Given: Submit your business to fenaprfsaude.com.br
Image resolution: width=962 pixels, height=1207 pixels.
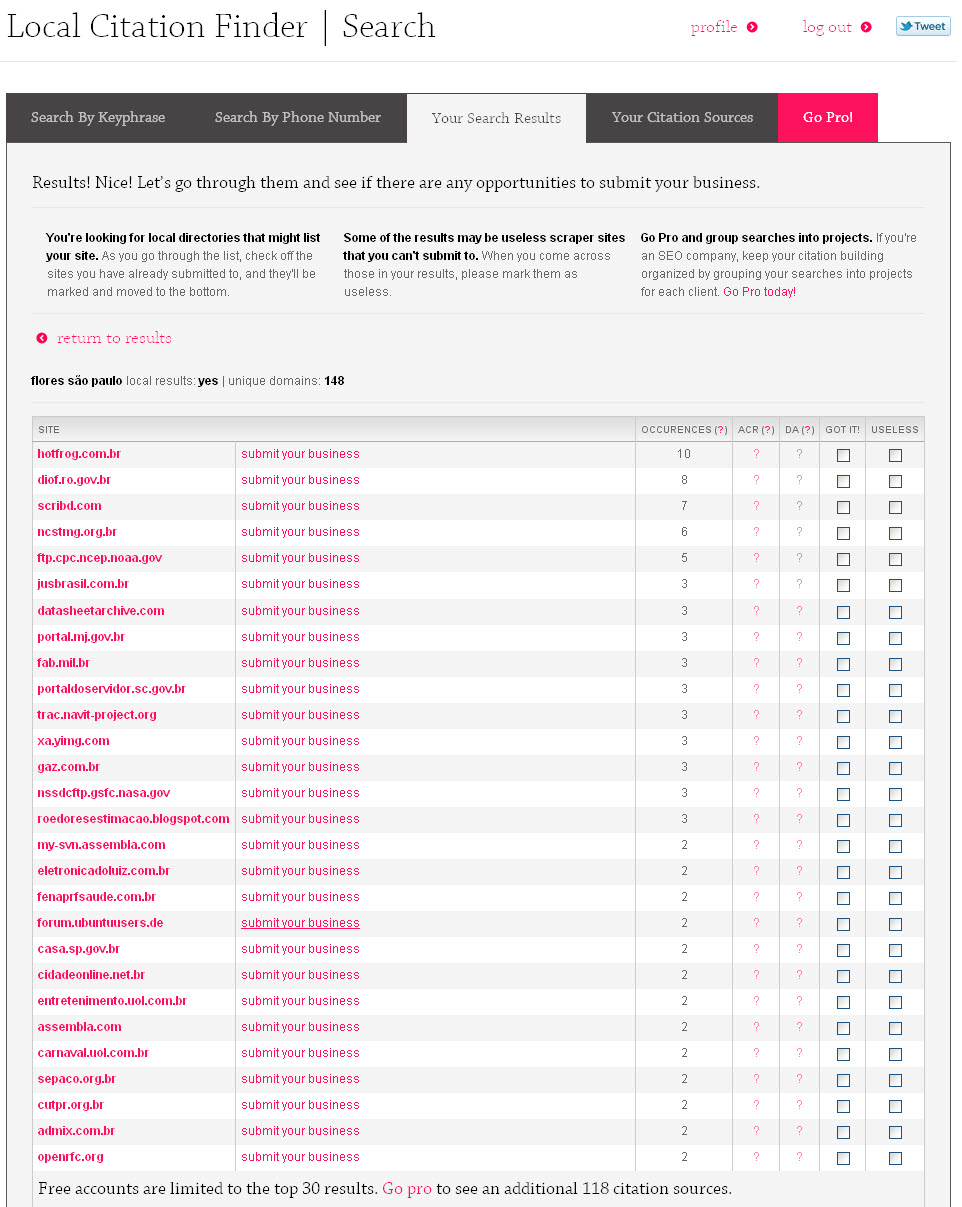Looking at the screenshot, I should point(300,897).
